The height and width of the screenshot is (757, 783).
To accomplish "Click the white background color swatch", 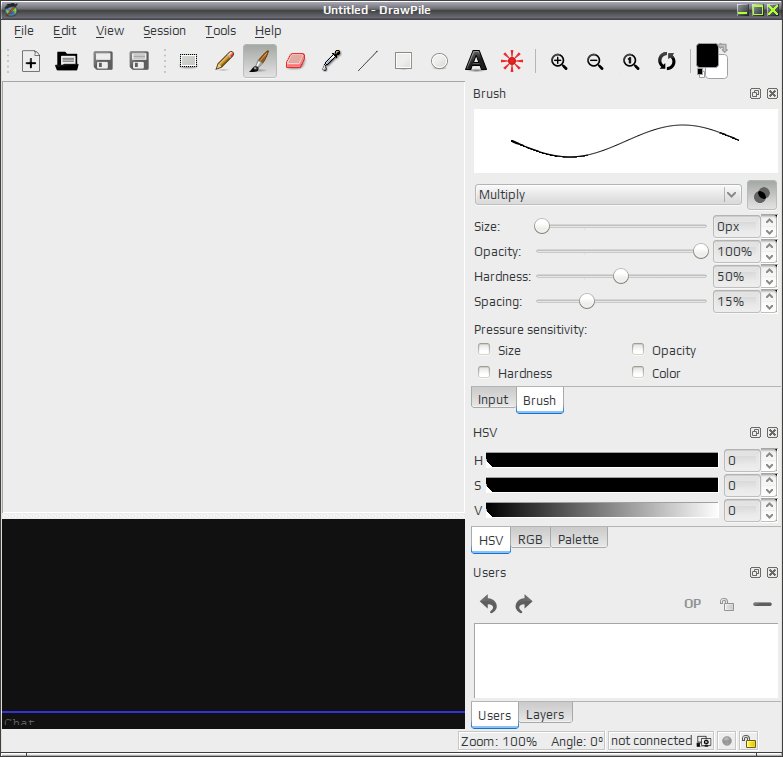I will (x=721, y=72).
